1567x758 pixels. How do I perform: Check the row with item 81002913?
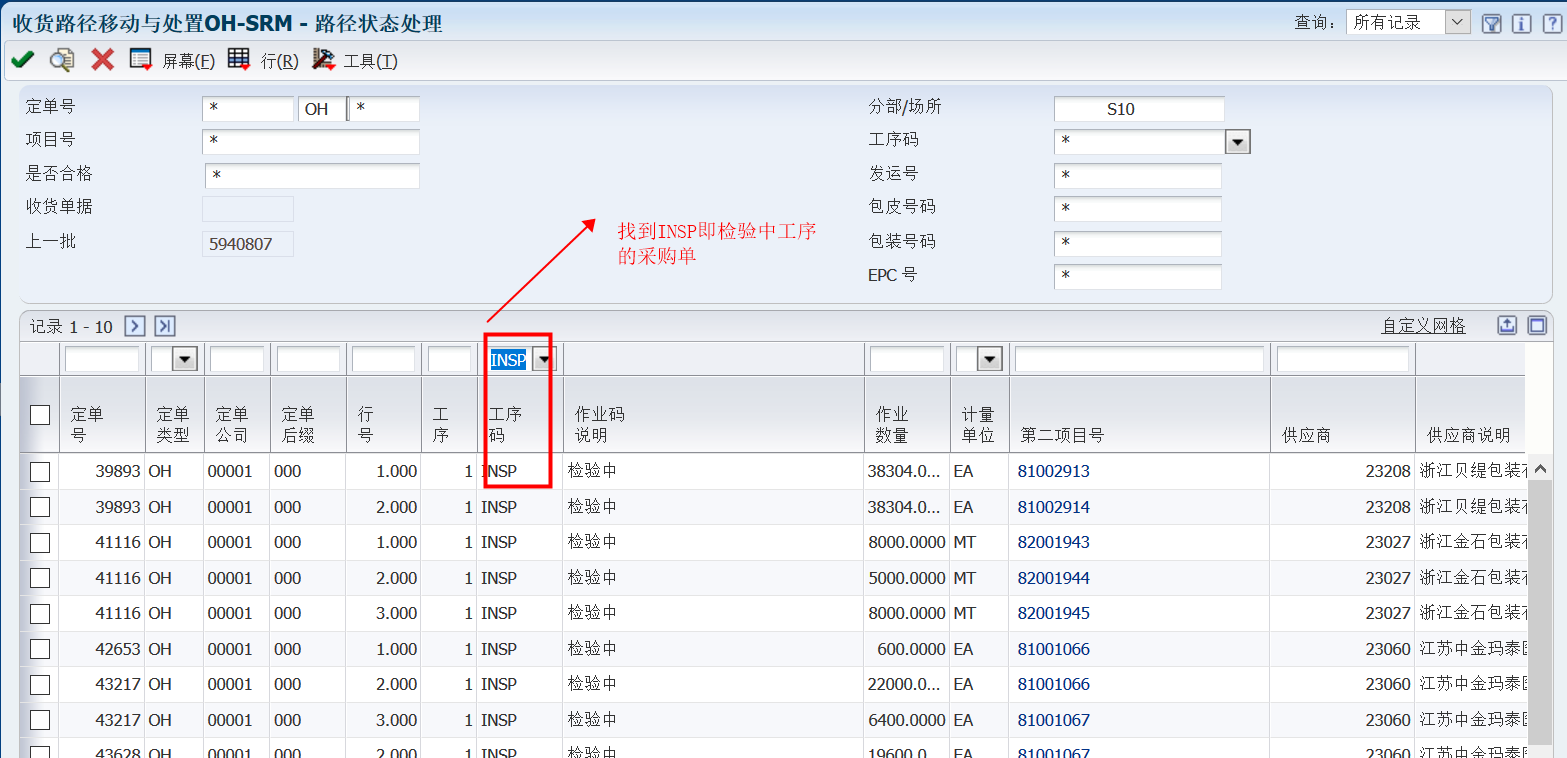(40, 472)
